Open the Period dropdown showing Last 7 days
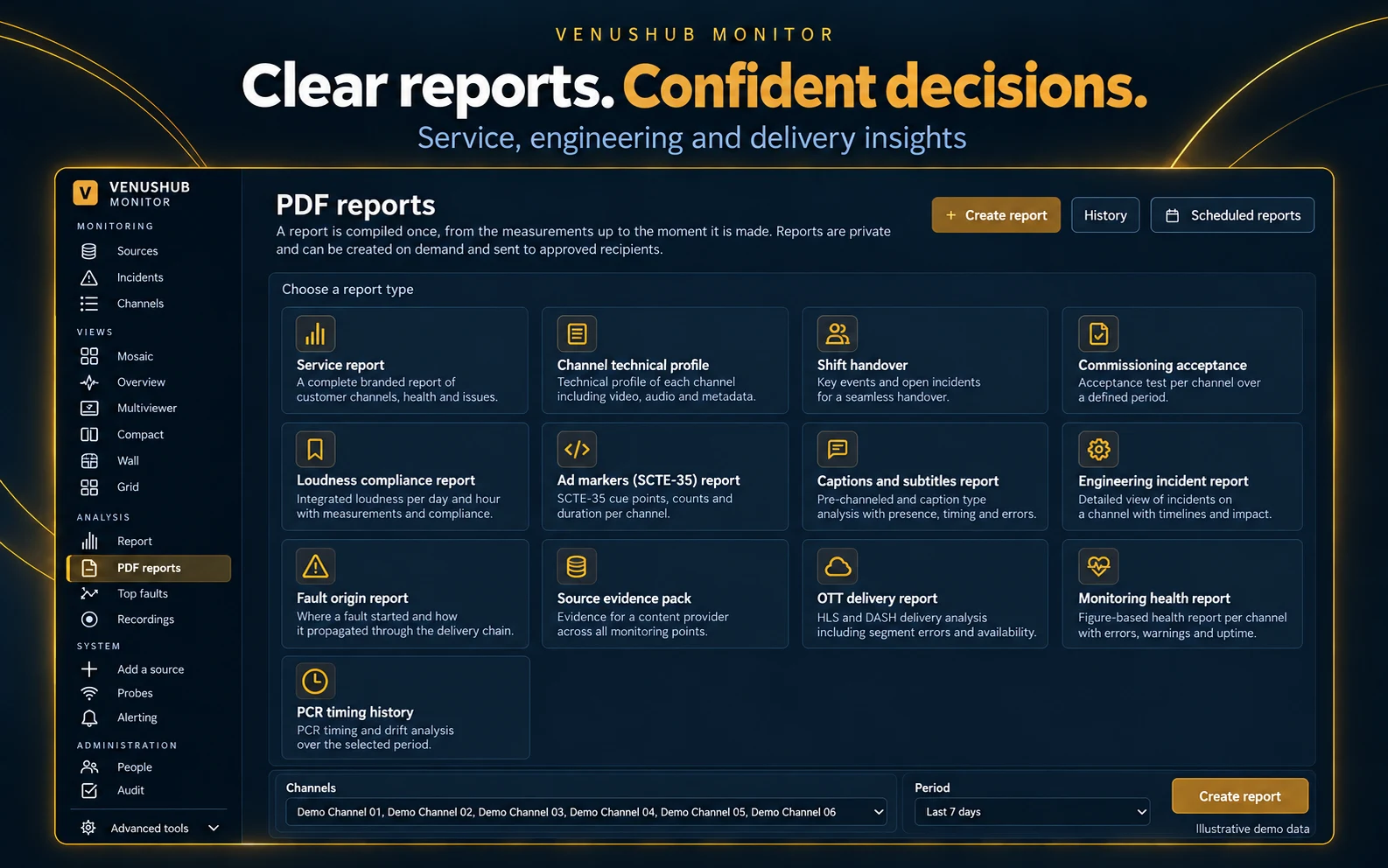Image resolution: width=1388 pixels, height=868 pixels. [x=1032, y=812]
